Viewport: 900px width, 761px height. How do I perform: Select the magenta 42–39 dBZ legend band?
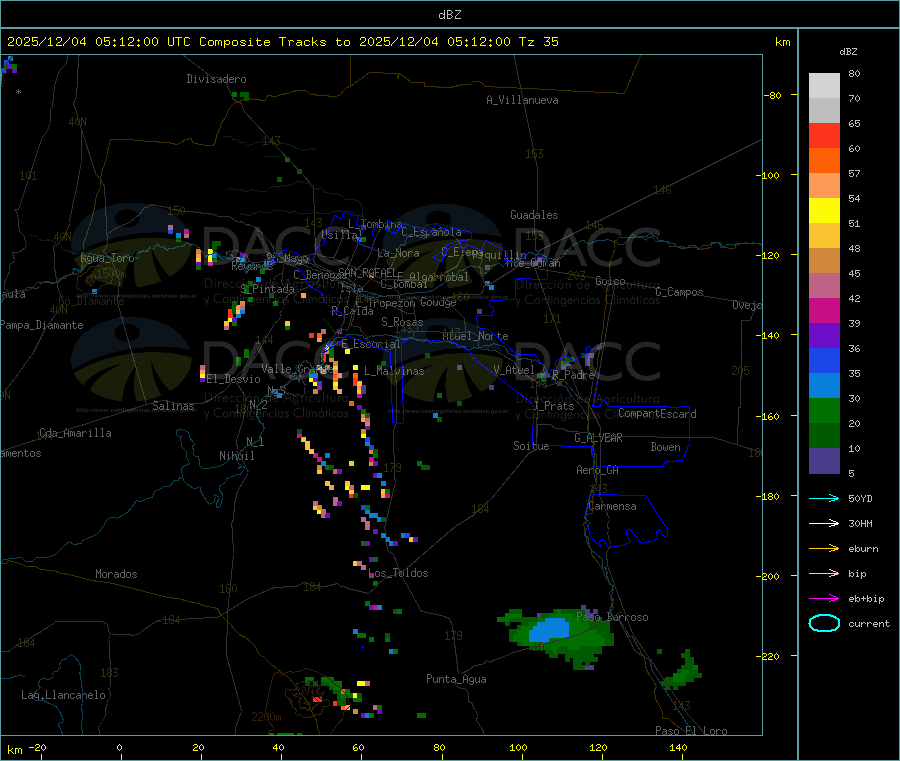click(824, 310)
